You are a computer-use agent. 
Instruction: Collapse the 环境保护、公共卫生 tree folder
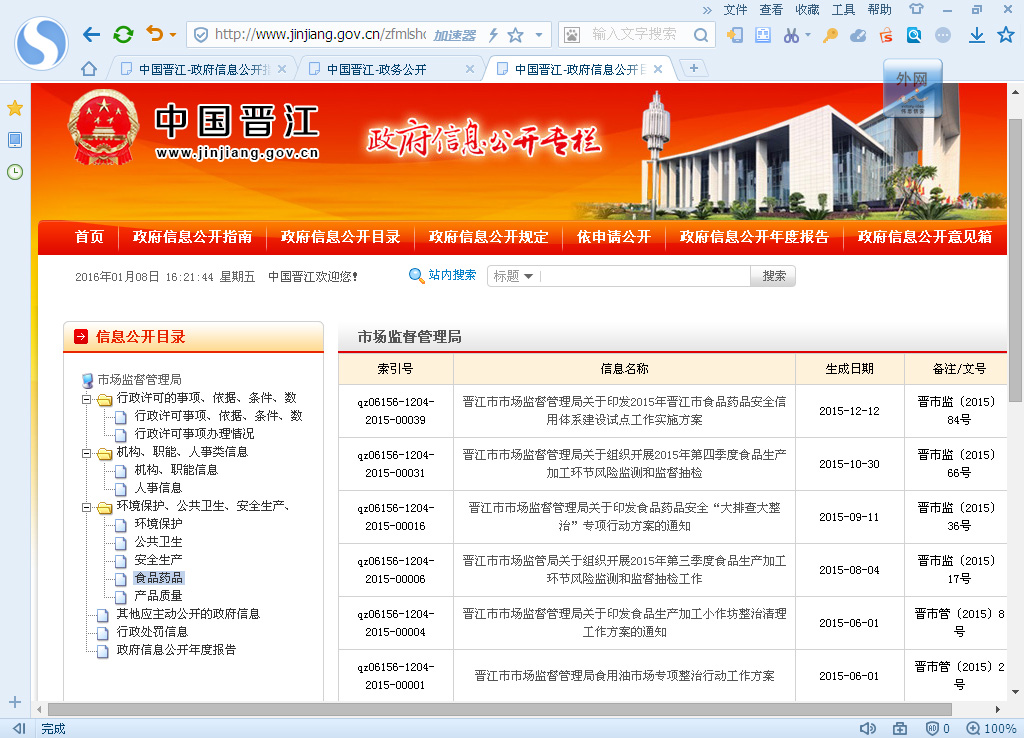pyautogui.click(x=88, y=507)
